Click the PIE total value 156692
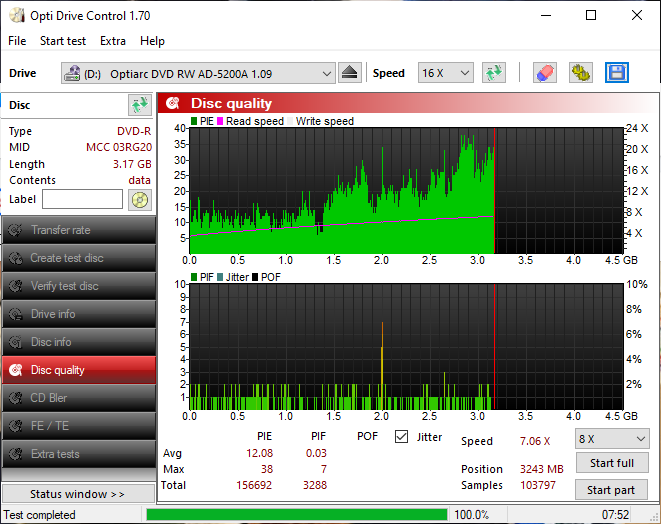 pos(254,485)
